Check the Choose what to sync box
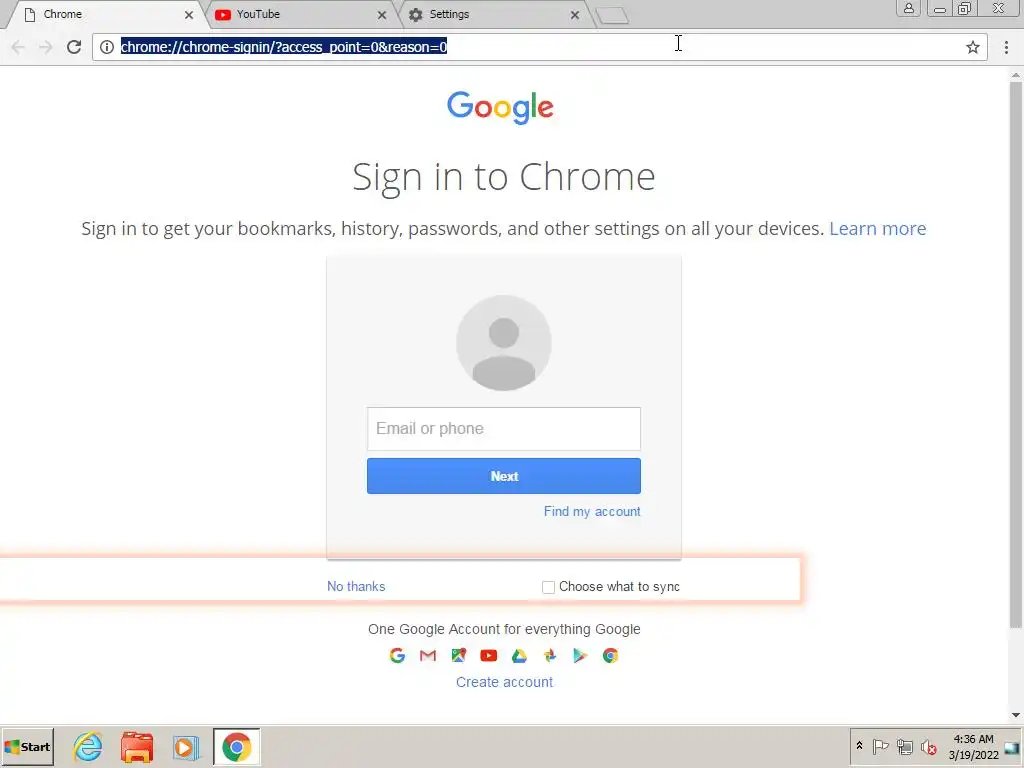This screenshot has width=1024, height=768. coord(549,587)
